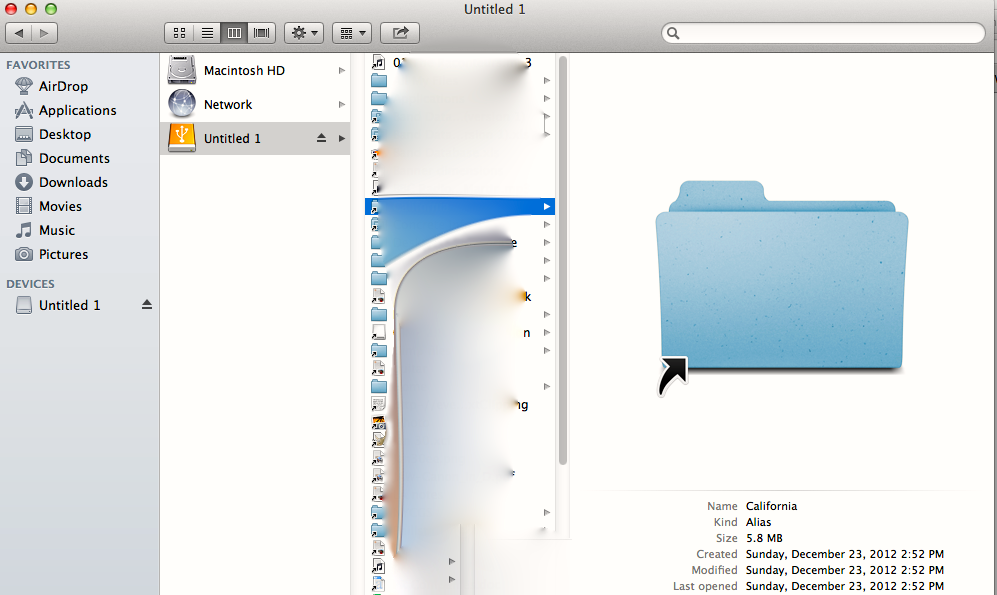Open Pictures from the Favorites list

point(63,254)
